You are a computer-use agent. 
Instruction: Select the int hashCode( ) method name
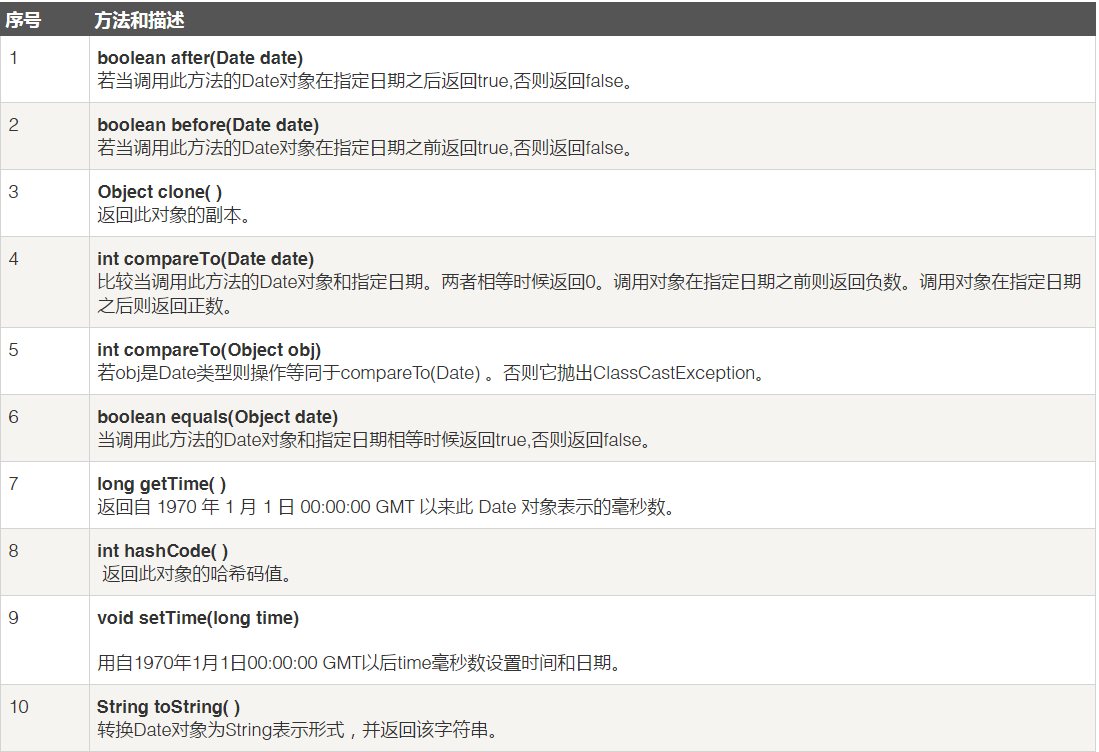tap(163, 551)
